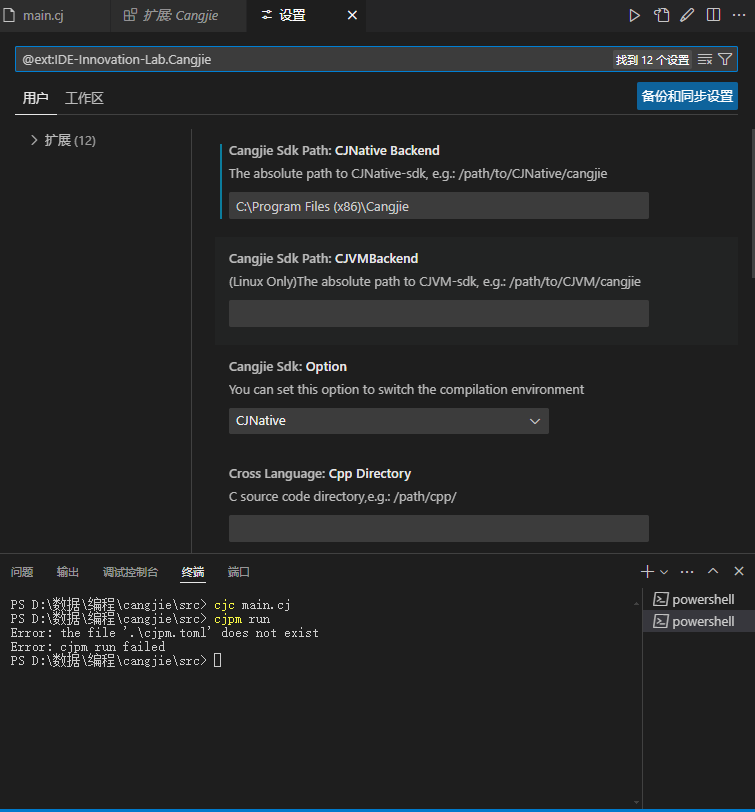
Task: Run the Cangjie program with play icon
Action: [634, 15]
